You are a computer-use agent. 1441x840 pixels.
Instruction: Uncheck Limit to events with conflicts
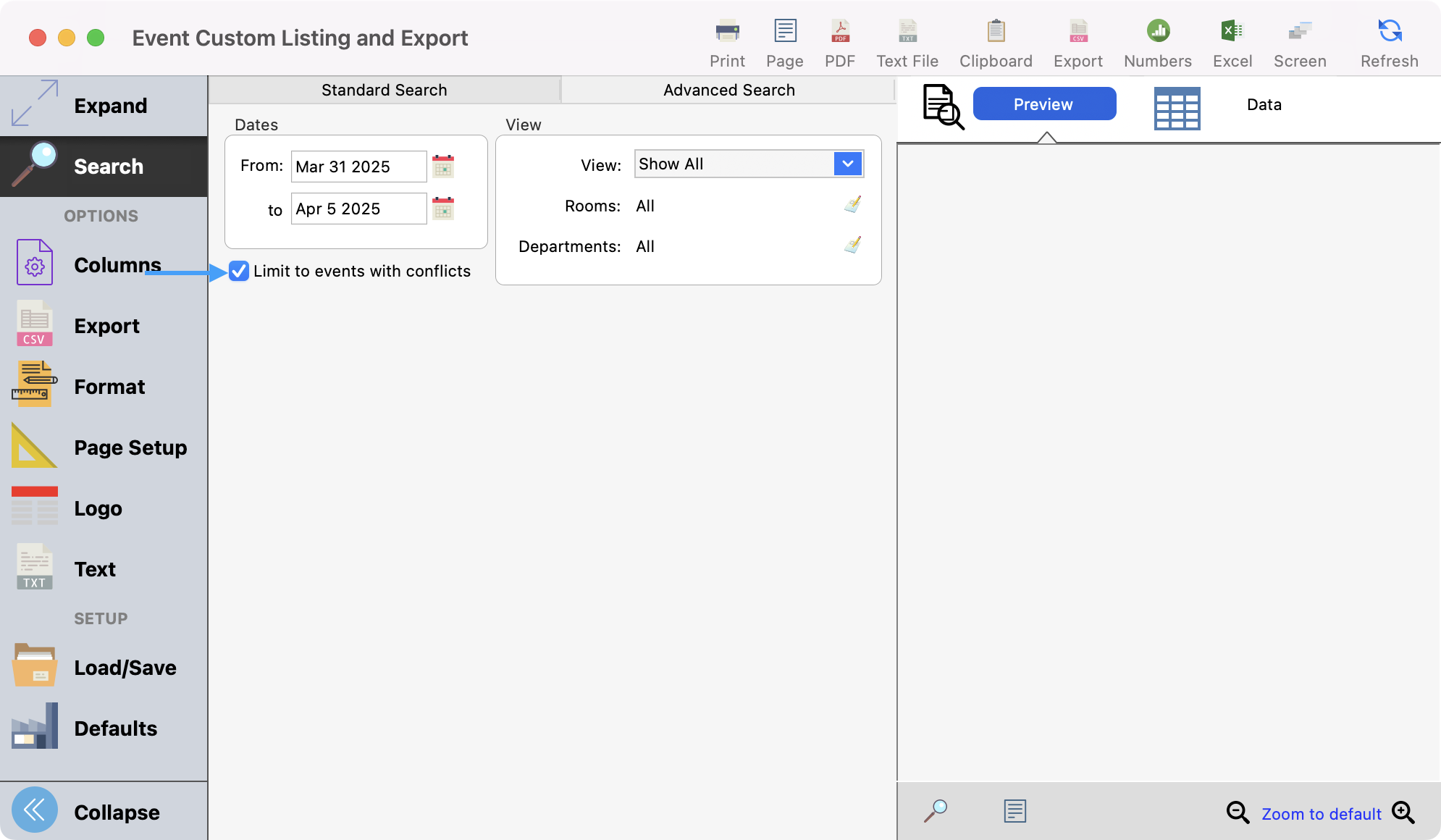[x=239, y=272]
